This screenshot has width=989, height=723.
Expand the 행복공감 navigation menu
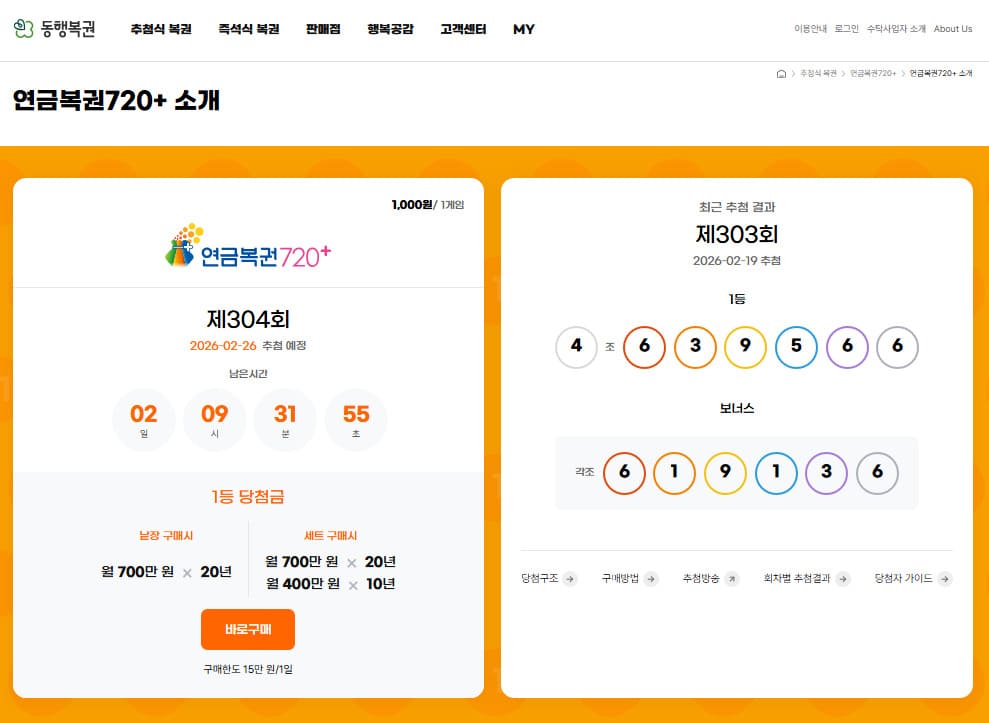pos(390,29)
